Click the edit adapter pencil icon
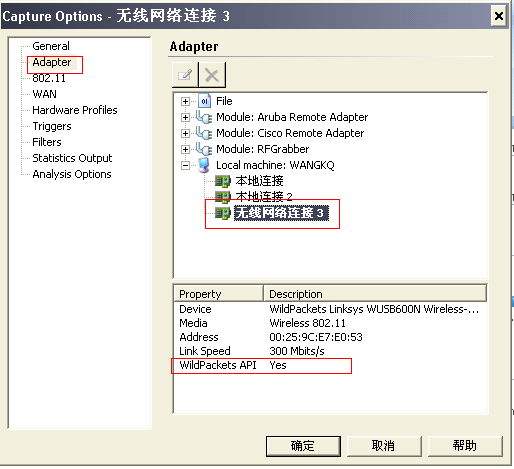Image resolution: width=514 pixels, height=469 pixels. coord(185,75)
